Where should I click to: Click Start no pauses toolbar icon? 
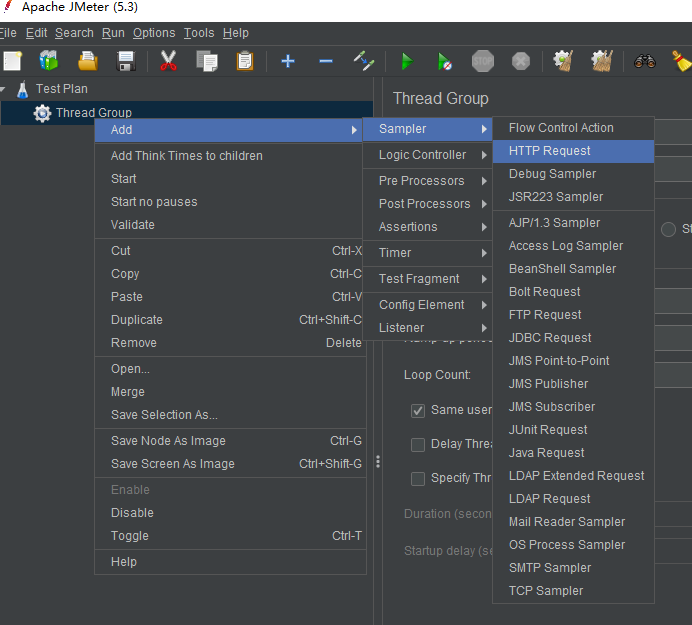click(444, 61)
